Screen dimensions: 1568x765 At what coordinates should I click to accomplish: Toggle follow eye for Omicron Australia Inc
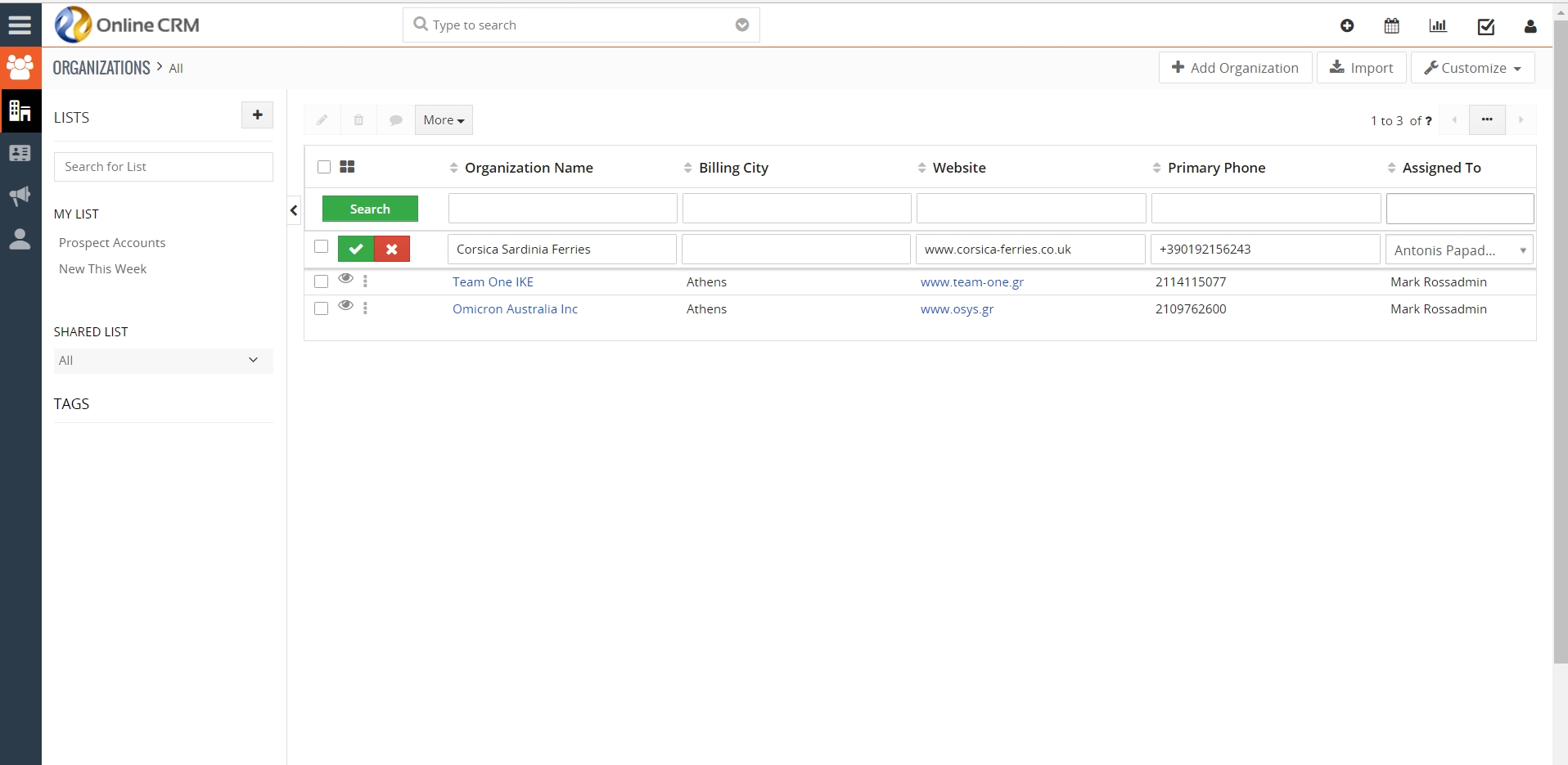(345, 306)
